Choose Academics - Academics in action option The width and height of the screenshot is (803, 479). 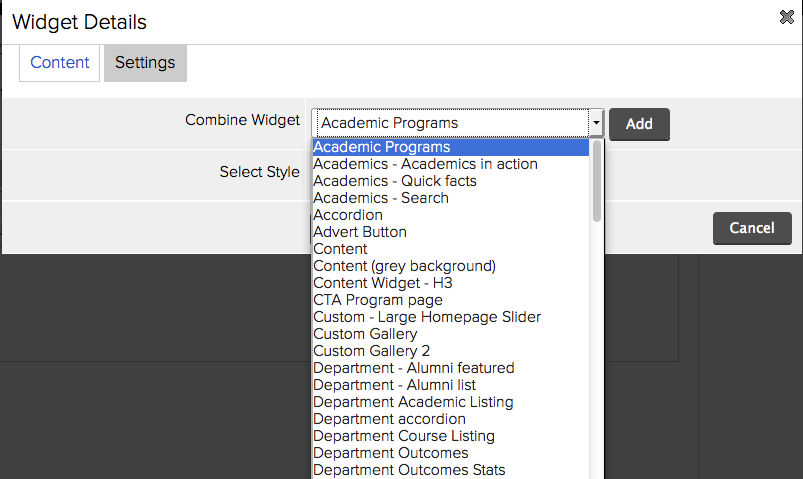pyautogui.click(x=451, y=164)
